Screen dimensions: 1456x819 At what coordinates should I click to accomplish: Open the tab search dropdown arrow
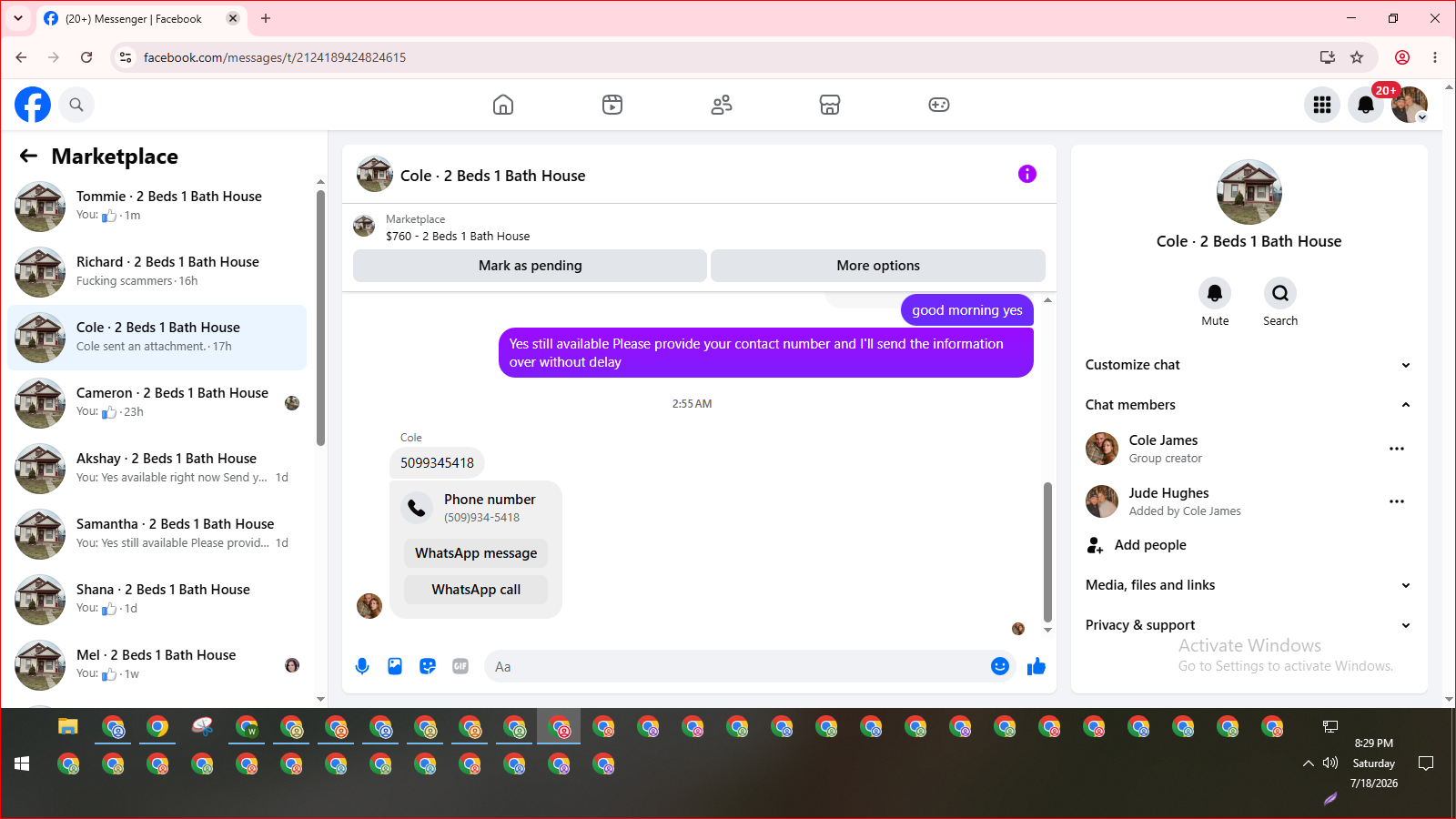tap(18, 18)
